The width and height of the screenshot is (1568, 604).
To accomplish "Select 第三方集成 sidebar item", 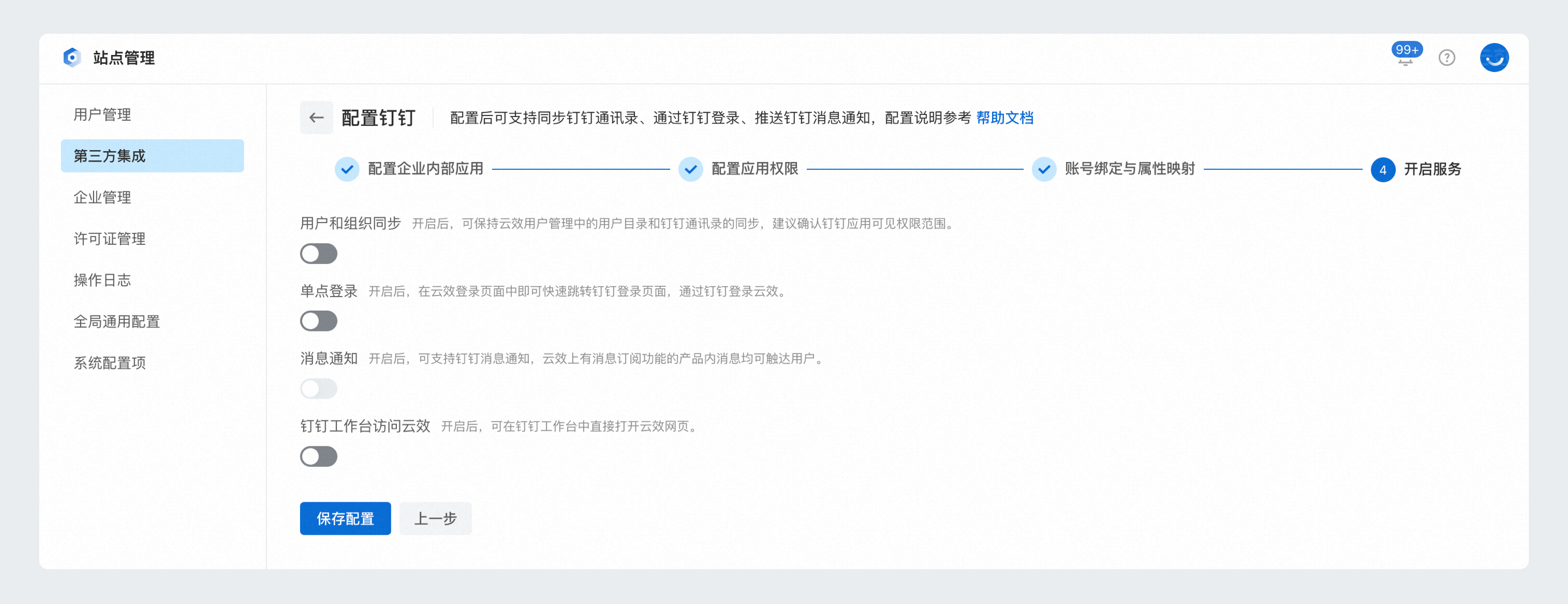I will tap(152, 156).
